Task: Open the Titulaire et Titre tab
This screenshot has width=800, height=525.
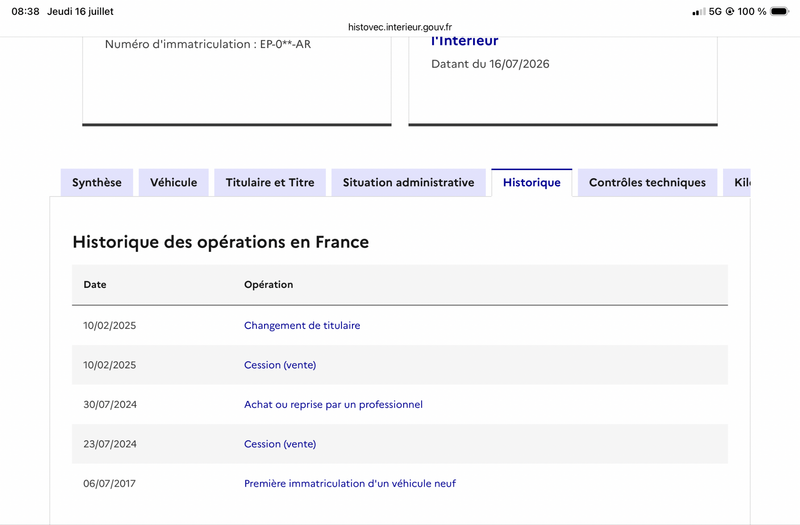Action: pos(270,183)
